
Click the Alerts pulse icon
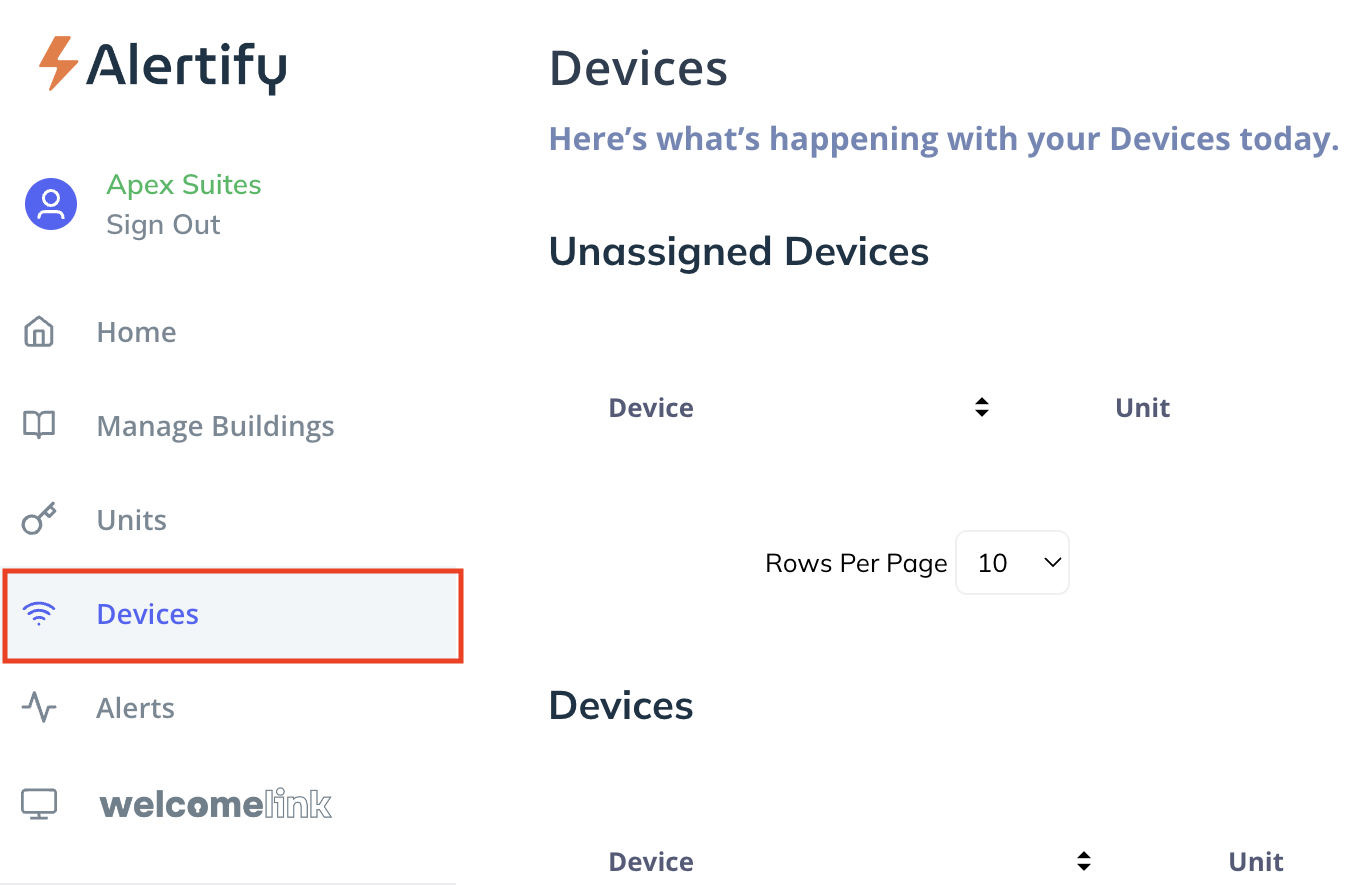(39, 708)
